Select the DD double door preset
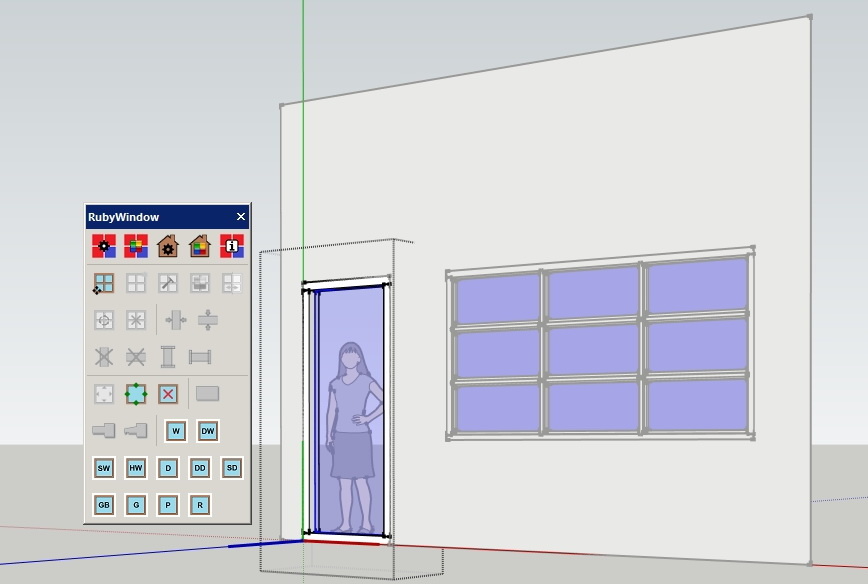 [200, 468]
